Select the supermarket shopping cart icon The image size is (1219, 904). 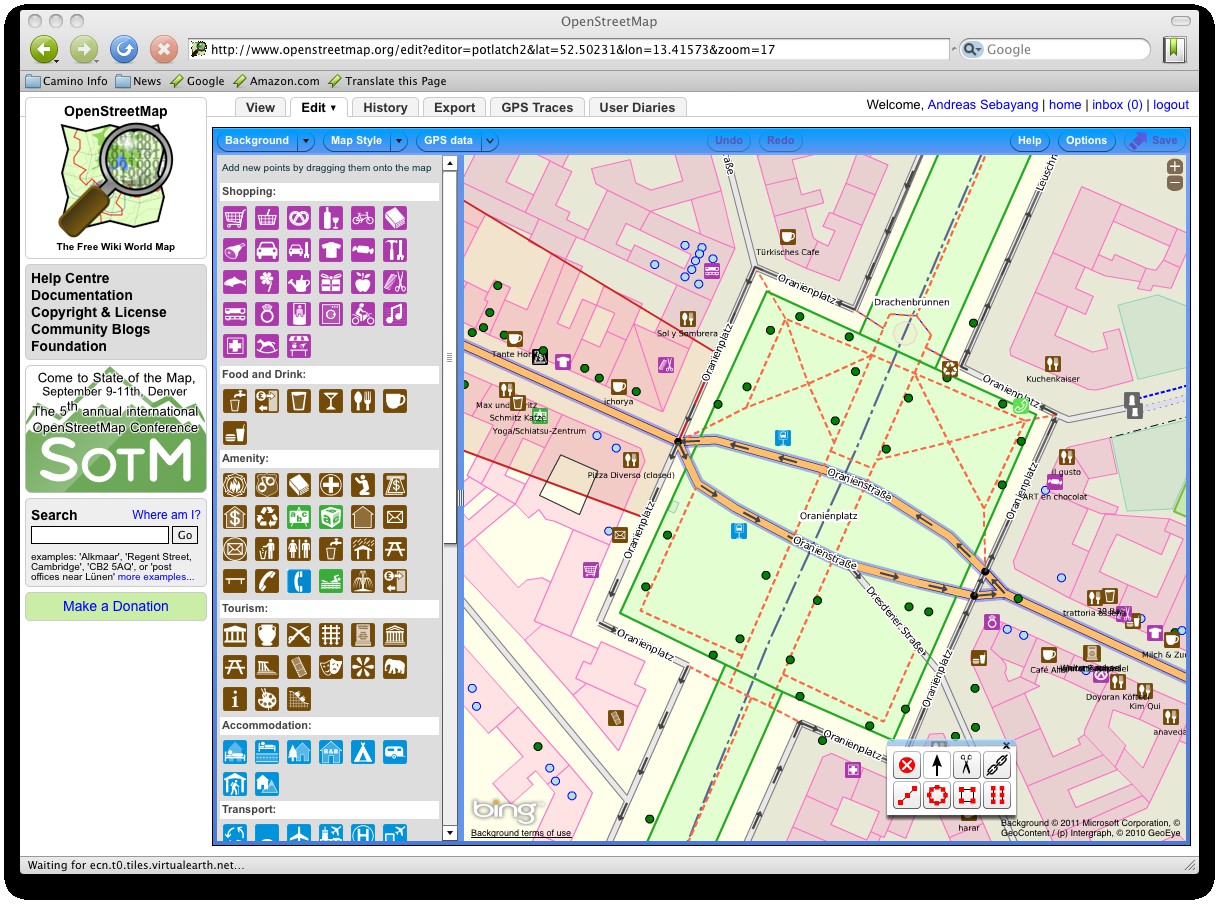tap(235, 217)
